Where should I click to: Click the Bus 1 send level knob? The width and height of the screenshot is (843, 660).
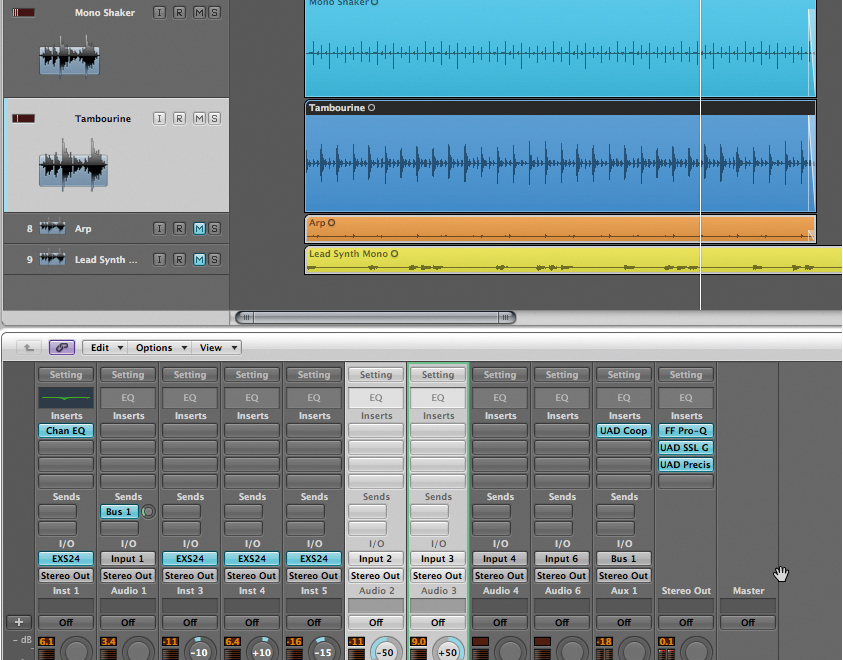[x=148, y=512]
